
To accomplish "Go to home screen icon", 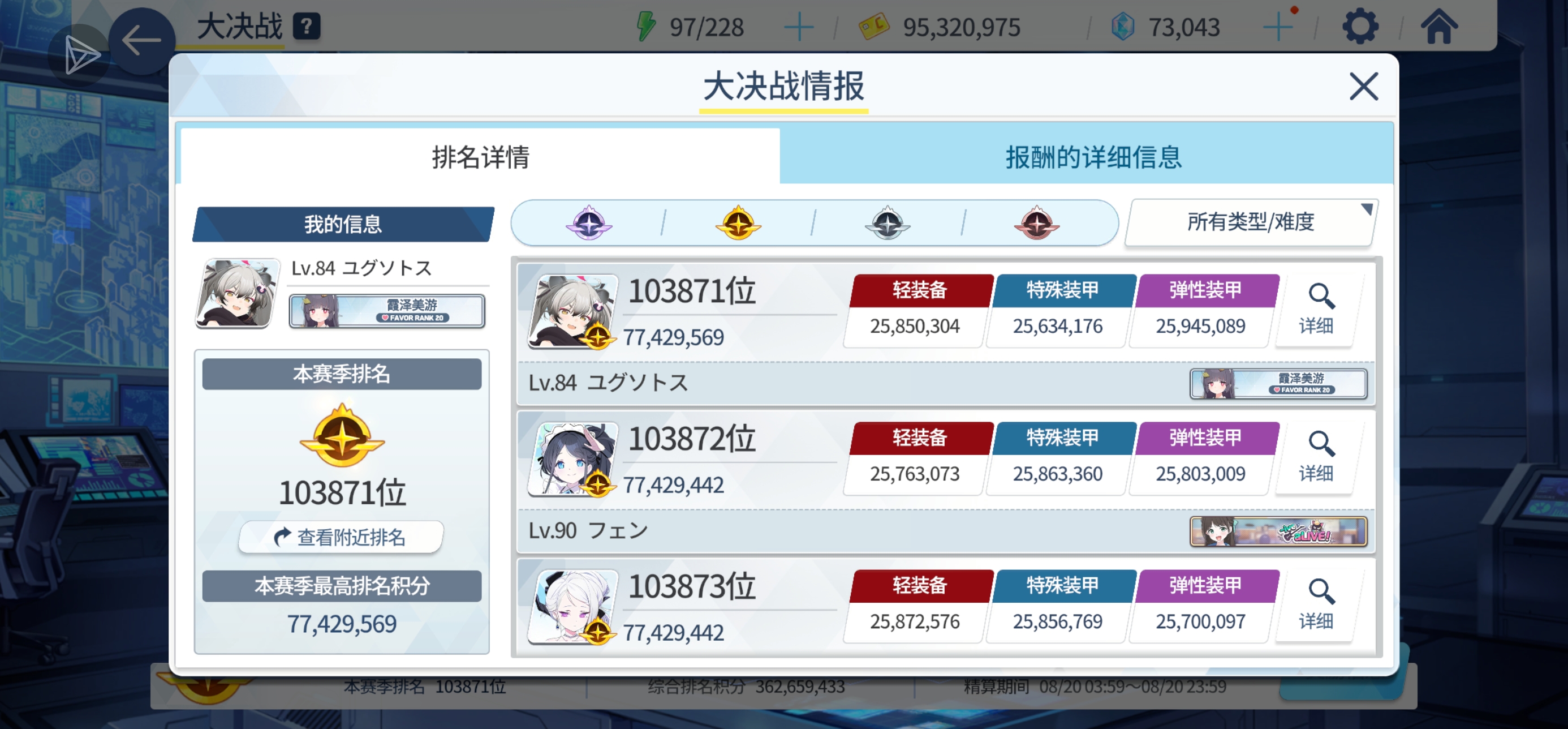I will pos(1440,27).
